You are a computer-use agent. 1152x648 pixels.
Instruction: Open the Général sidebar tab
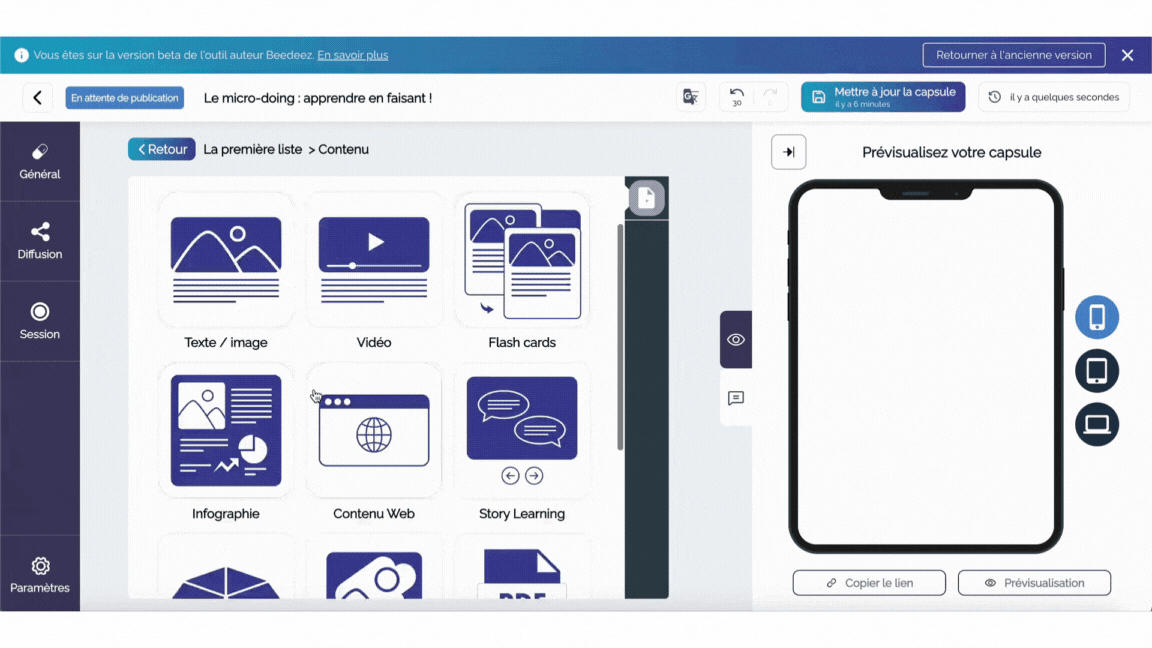40,161
